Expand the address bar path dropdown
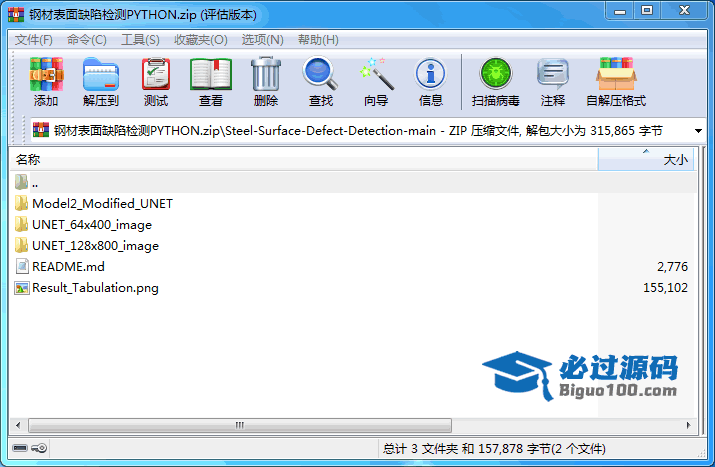The width and height of the screenshot is (715, 467). 698,131
